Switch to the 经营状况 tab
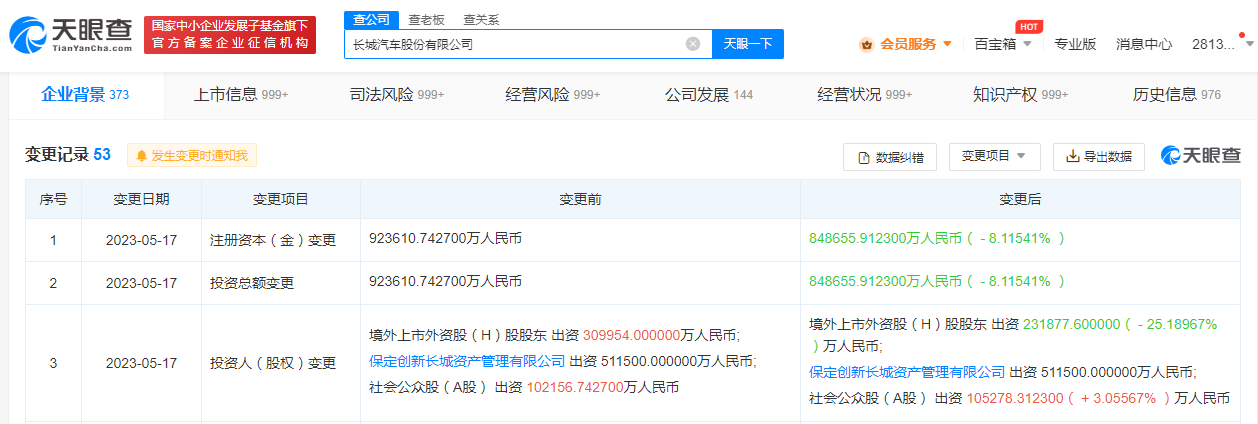 864,95
